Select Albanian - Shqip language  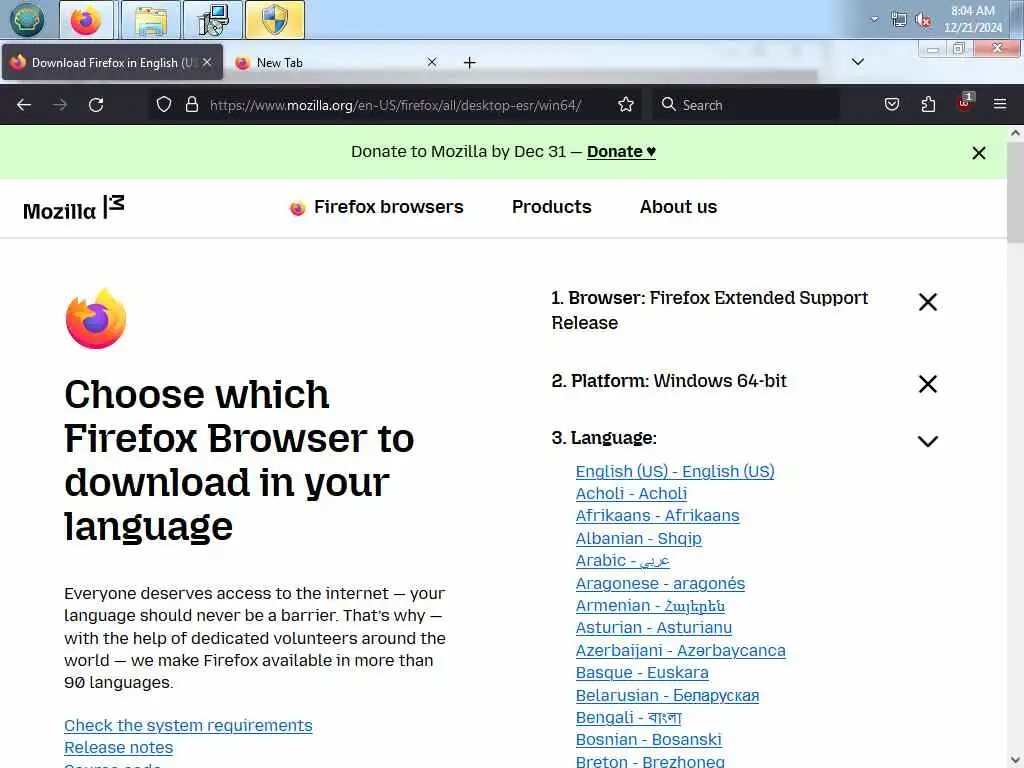pos(638,539)
